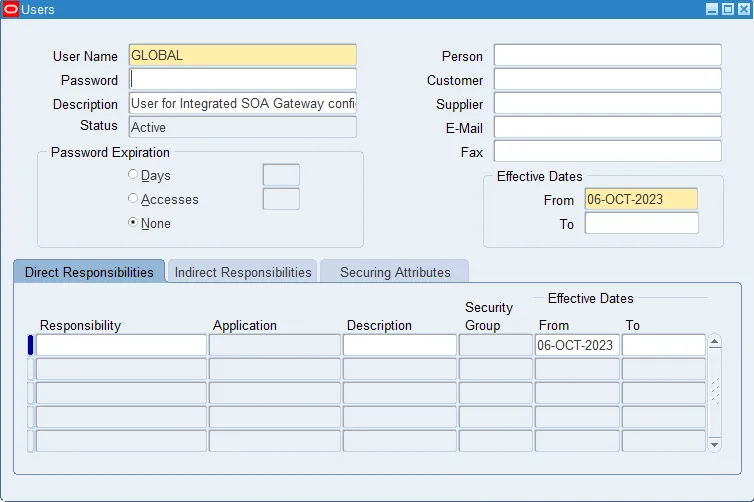The width and height of the screenshot is (754, 502).
Task: Click the User Name field containing GLOBAL
Action: [242, 55]
